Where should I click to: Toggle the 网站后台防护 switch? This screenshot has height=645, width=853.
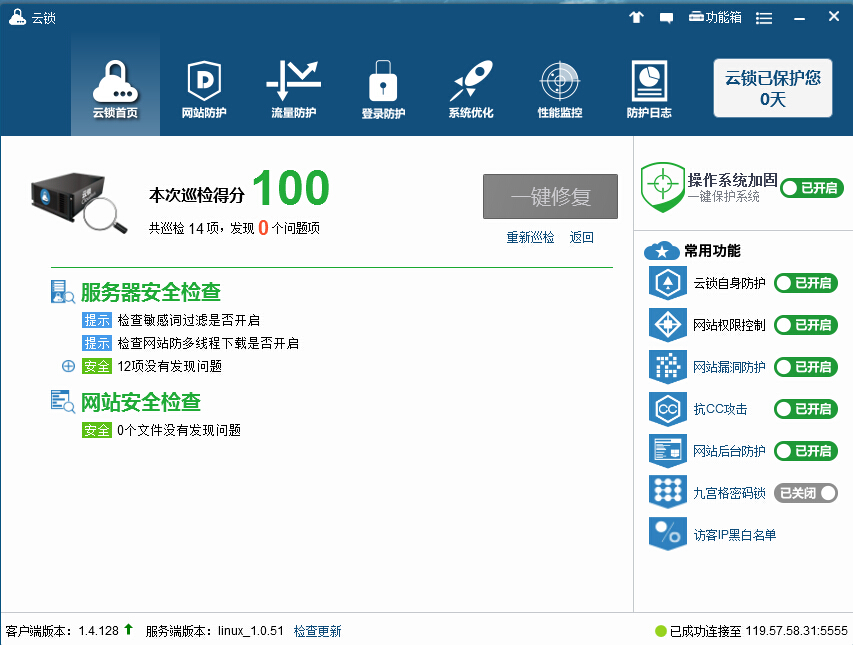806,451
